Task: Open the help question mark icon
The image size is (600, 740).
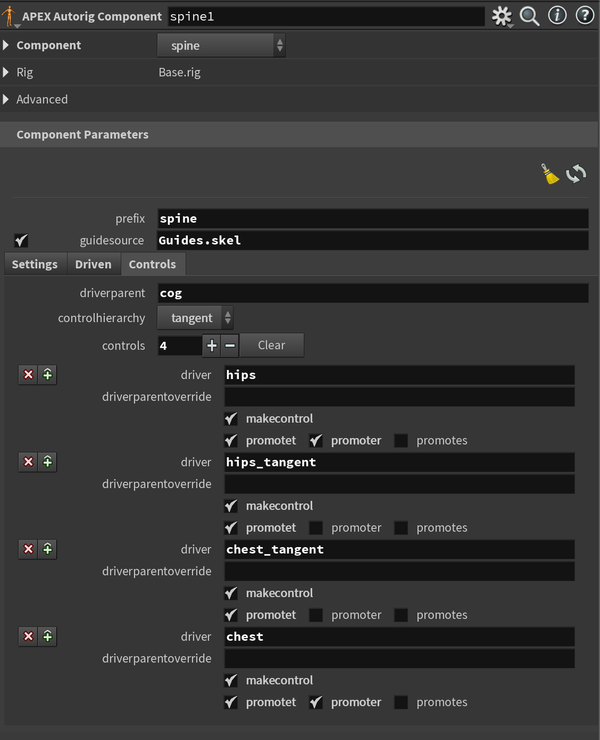Action: [x=584, y=16]
